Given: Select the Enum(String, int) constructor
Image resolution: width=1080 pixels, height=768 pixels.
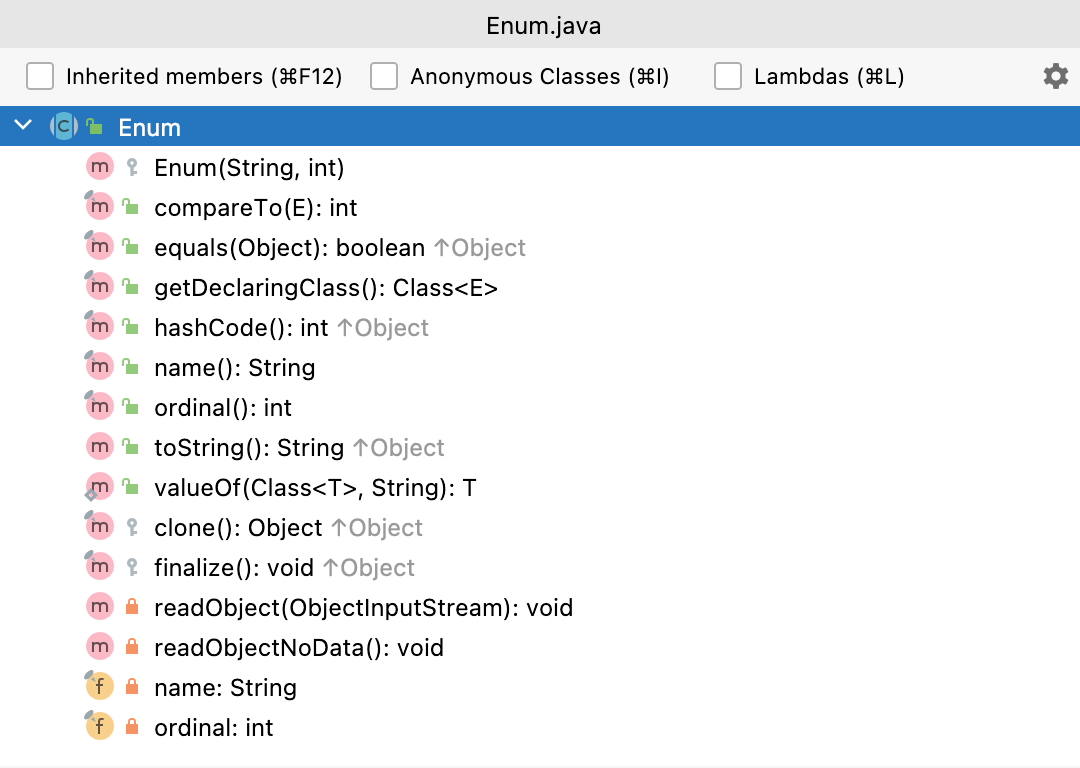Looking at the screenshot, I should (249, 168).
